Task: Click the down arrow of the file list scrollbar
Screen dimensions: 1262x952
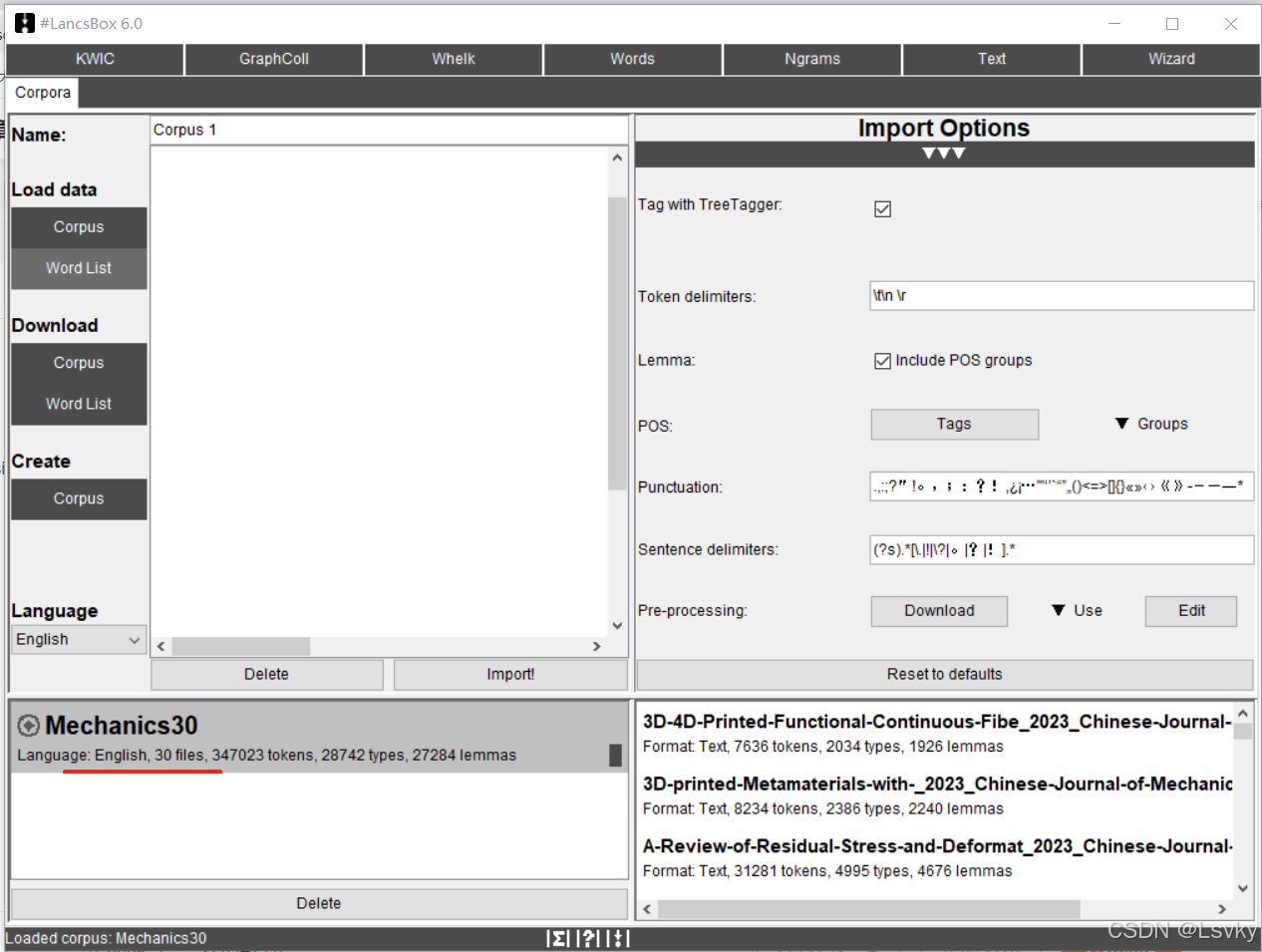Action: point(617,626)
